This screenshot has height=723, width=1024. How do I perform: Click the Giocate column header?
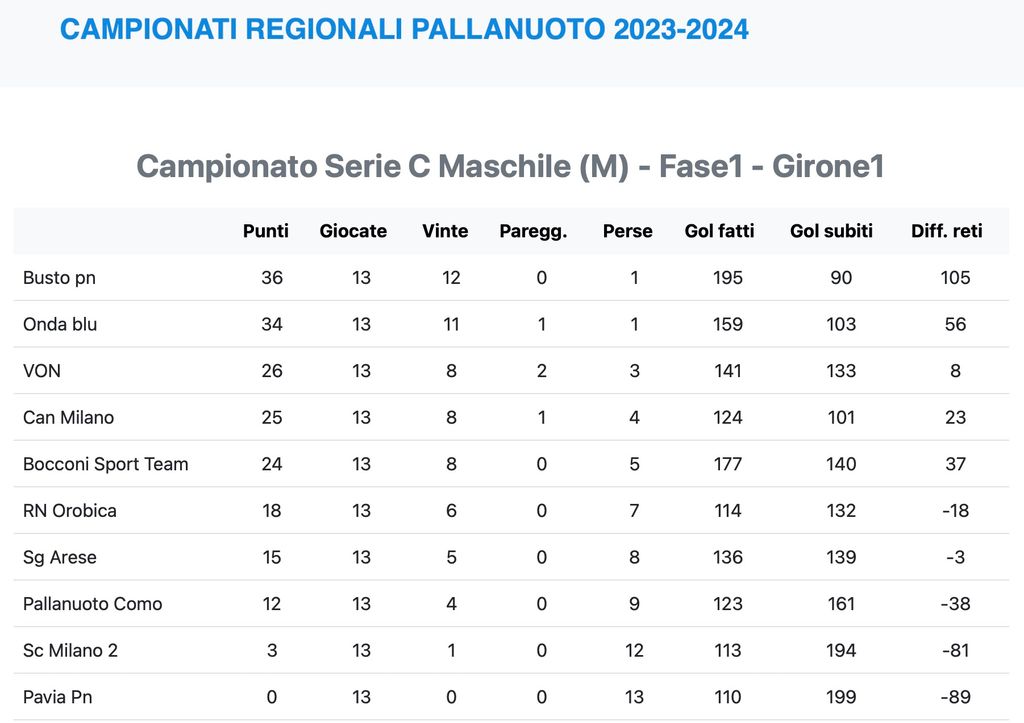coord(353,231)
